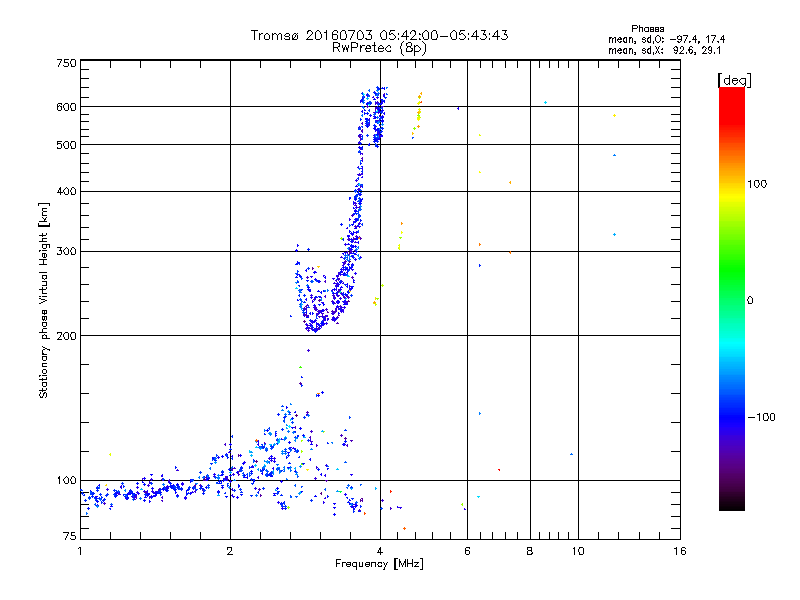Screen dimensions: 800x600
Task: Click the 'mean, sd,X: 92.6, 29.1' line
Action: pos(664,50)
